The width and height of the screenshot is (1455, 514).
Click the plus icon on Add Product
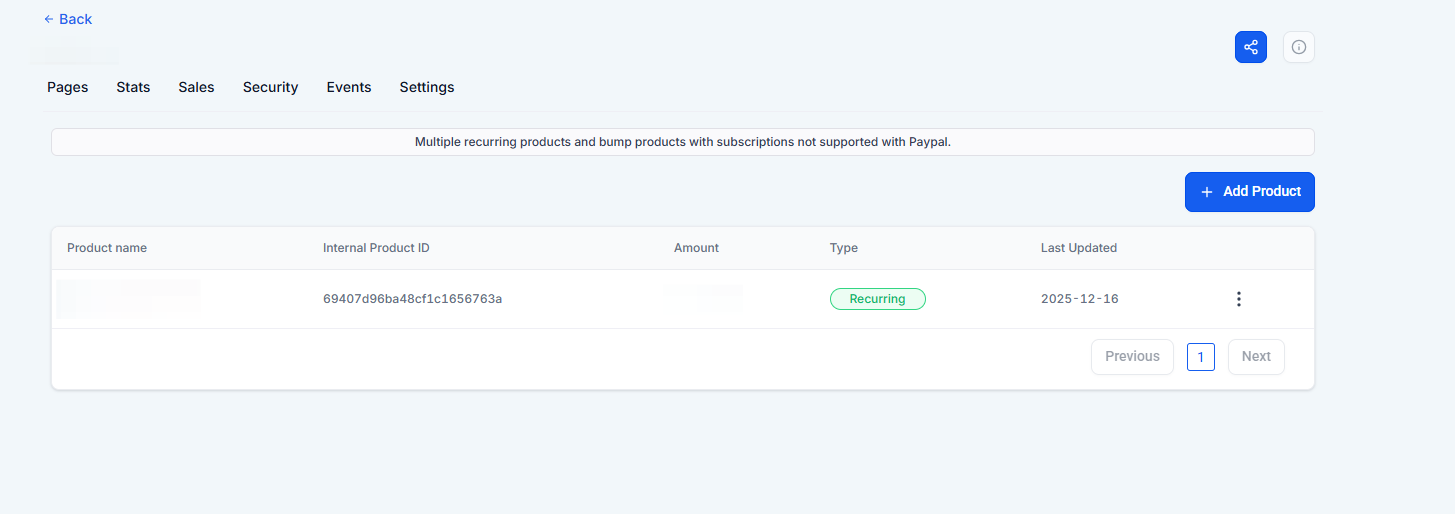(1206, 192)
